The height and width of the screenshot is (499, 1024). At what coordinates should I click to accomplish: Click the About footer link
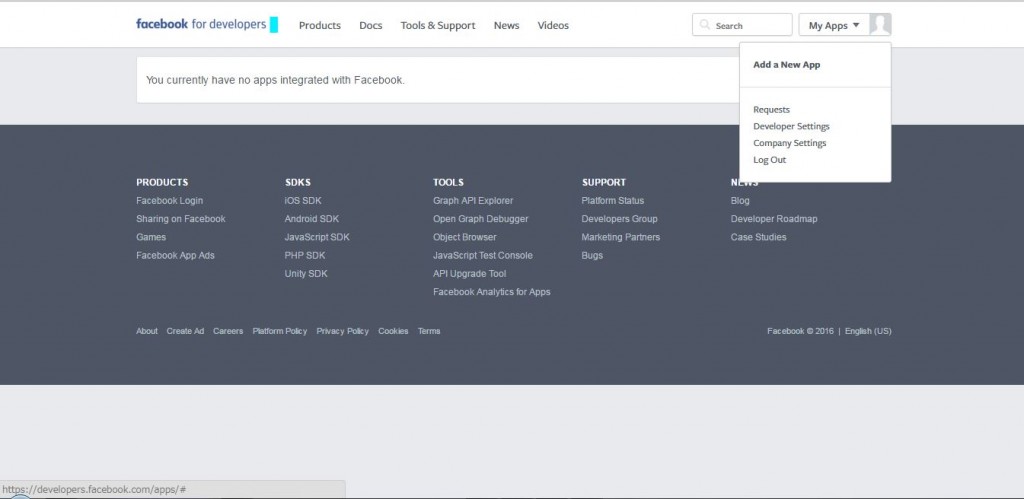coord(147,331)
